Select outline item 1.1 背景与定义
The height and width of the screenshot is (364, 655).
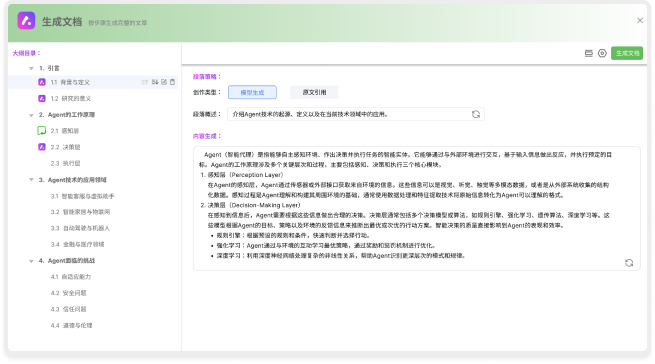pyautogui.click(x=70, y=82)
